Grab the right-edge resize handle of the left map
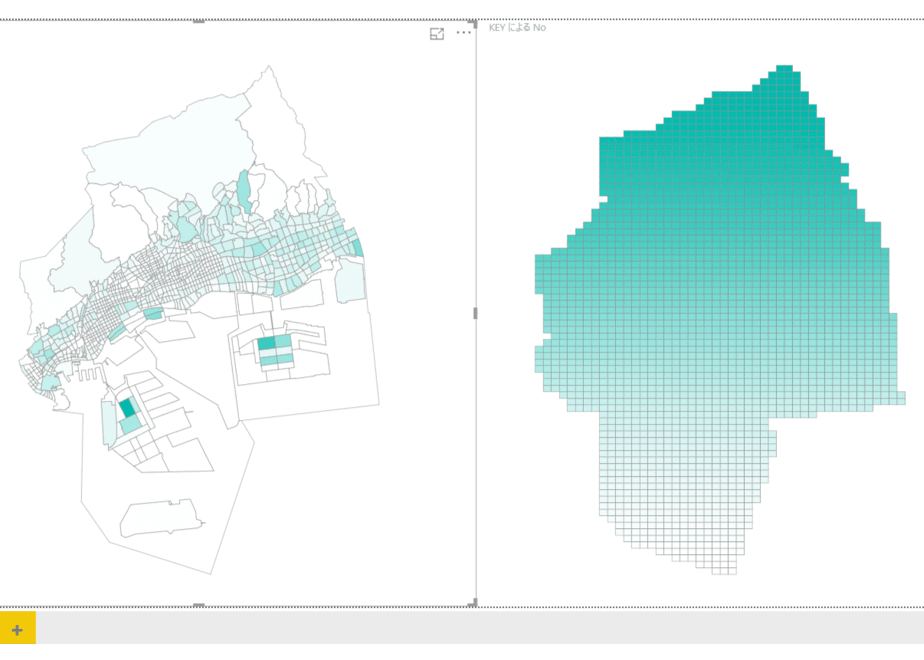Image resolution: width=924 pixels, height=660 pixels. 475,313
